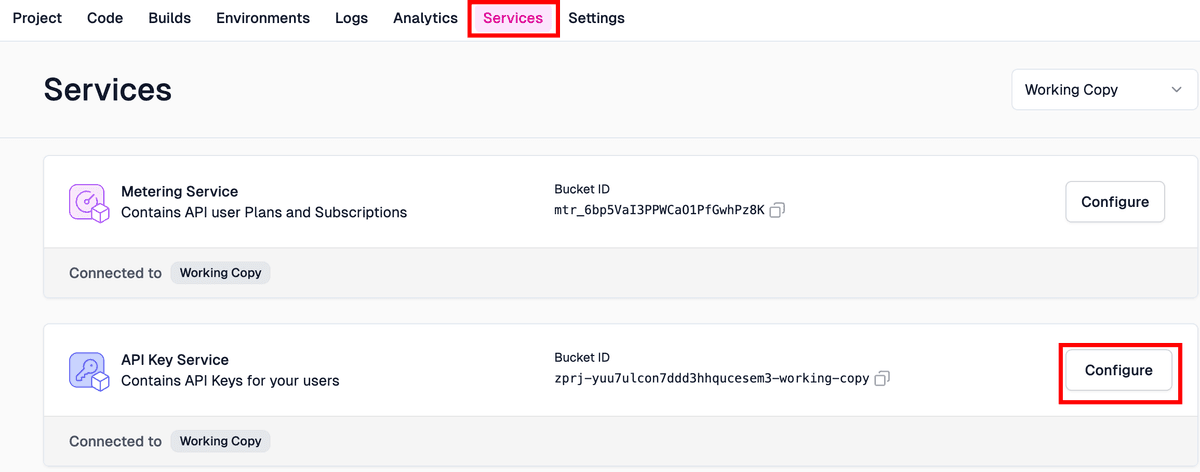Copy the API Key Service Bucket ID
Image resolution: width=1200 pixels, height=472 pixels.
[x=882, y=379]
